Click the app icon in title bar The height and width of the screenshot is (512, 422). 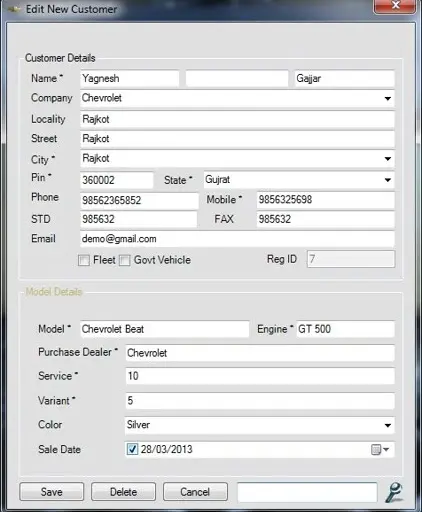[14, 9]
